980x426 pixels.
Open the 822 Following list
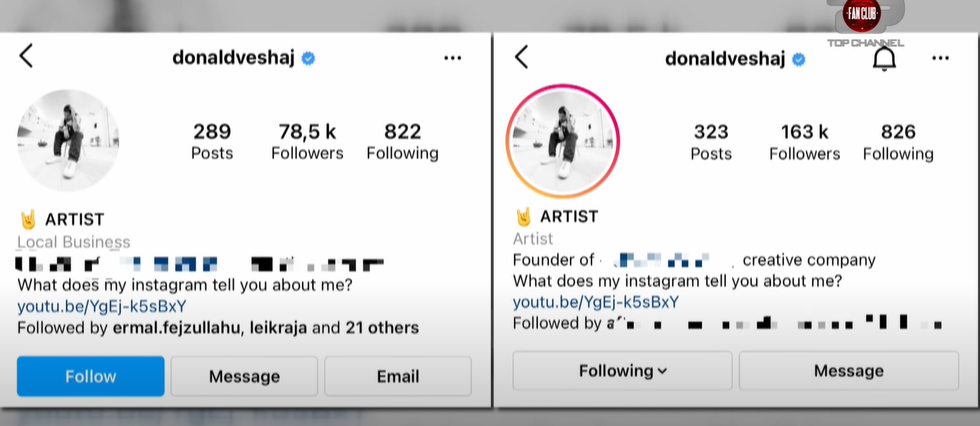pyautogui.click(x=402, y=141)
